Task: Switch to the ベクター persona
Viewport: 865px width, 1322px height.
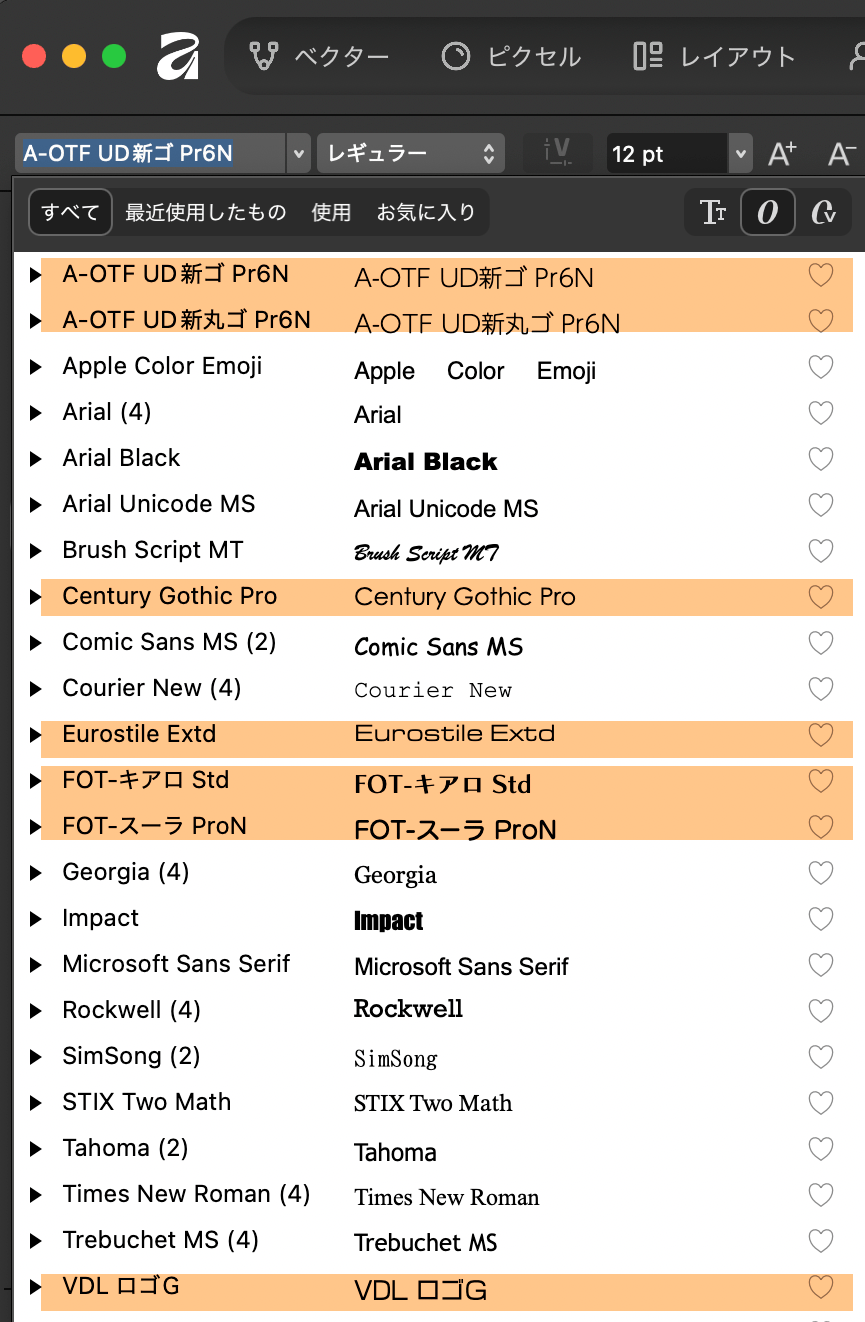Action: coord(318,56)
